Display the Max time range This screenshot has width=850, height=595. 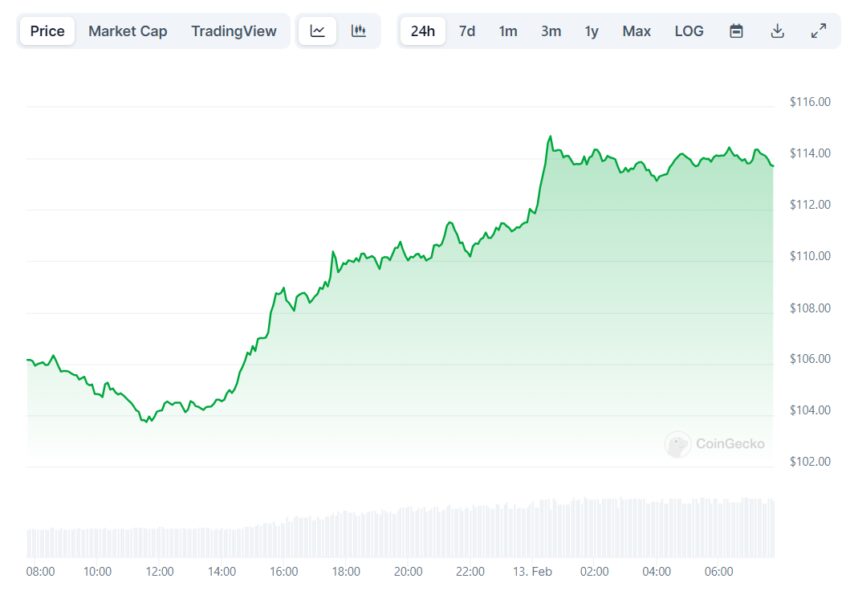(636, 31)
